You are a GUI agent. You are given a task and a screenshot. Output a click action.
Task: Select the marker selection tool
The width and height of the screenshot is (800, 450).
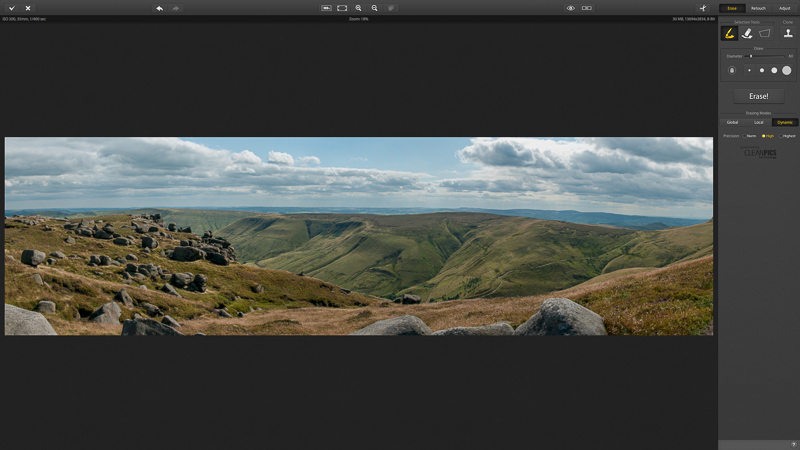coord(729,33)
